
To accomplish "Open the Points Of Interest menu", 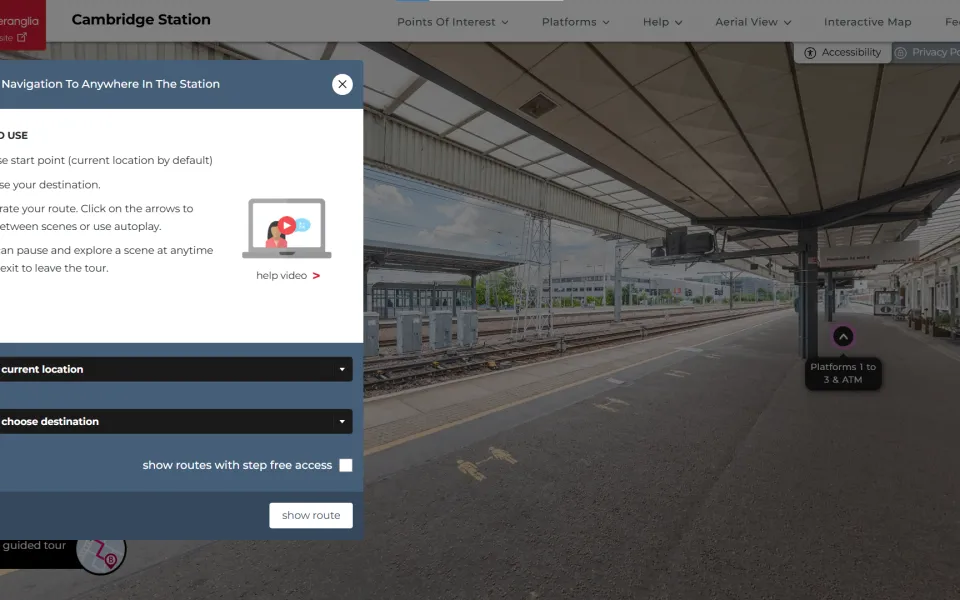I will tap(452, 22).
